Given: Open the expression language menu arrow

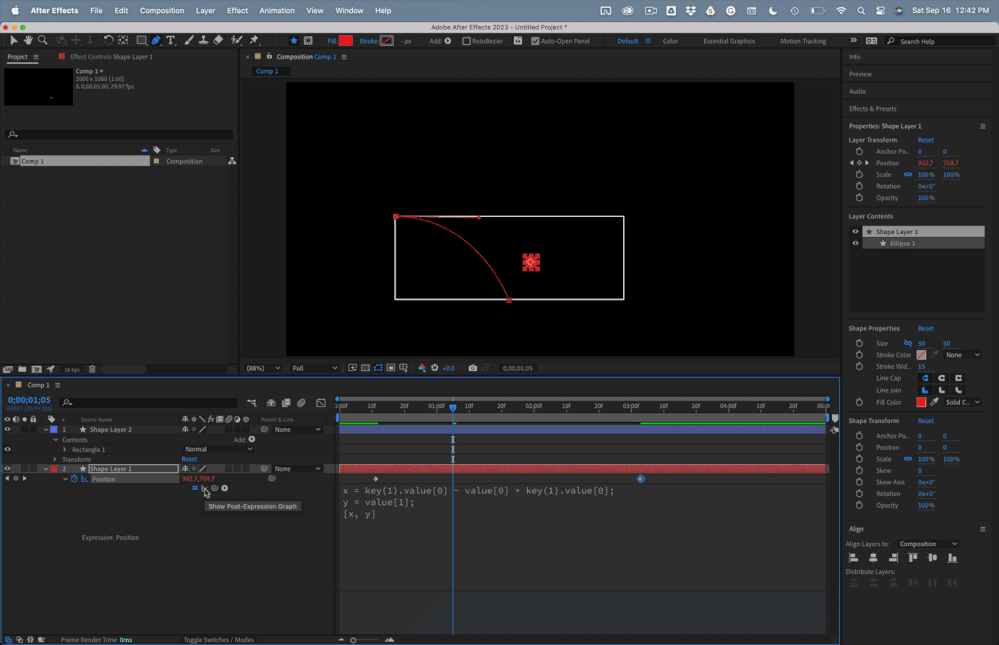Looking at the screenshot, I should [x=224, y=488].
